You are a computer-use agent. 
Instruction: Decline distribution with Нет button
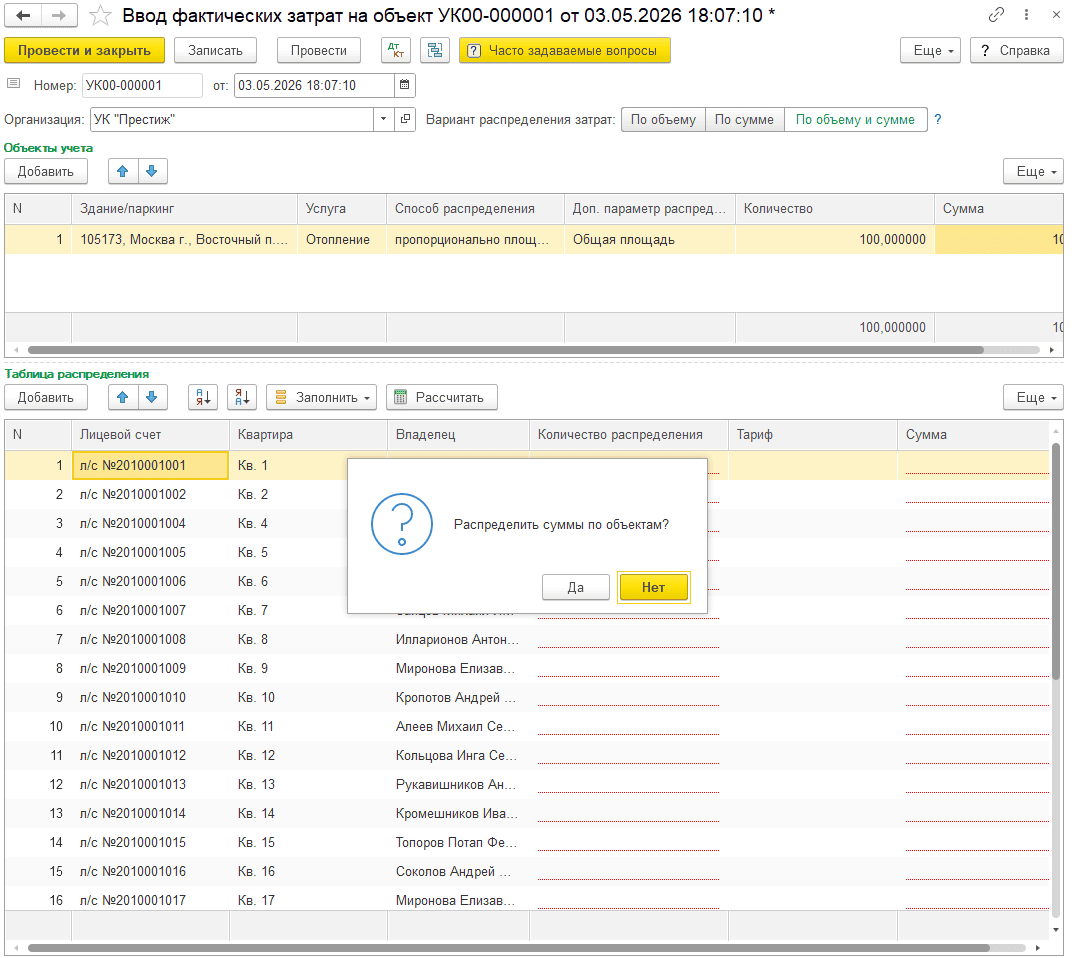tap(654, 587)
